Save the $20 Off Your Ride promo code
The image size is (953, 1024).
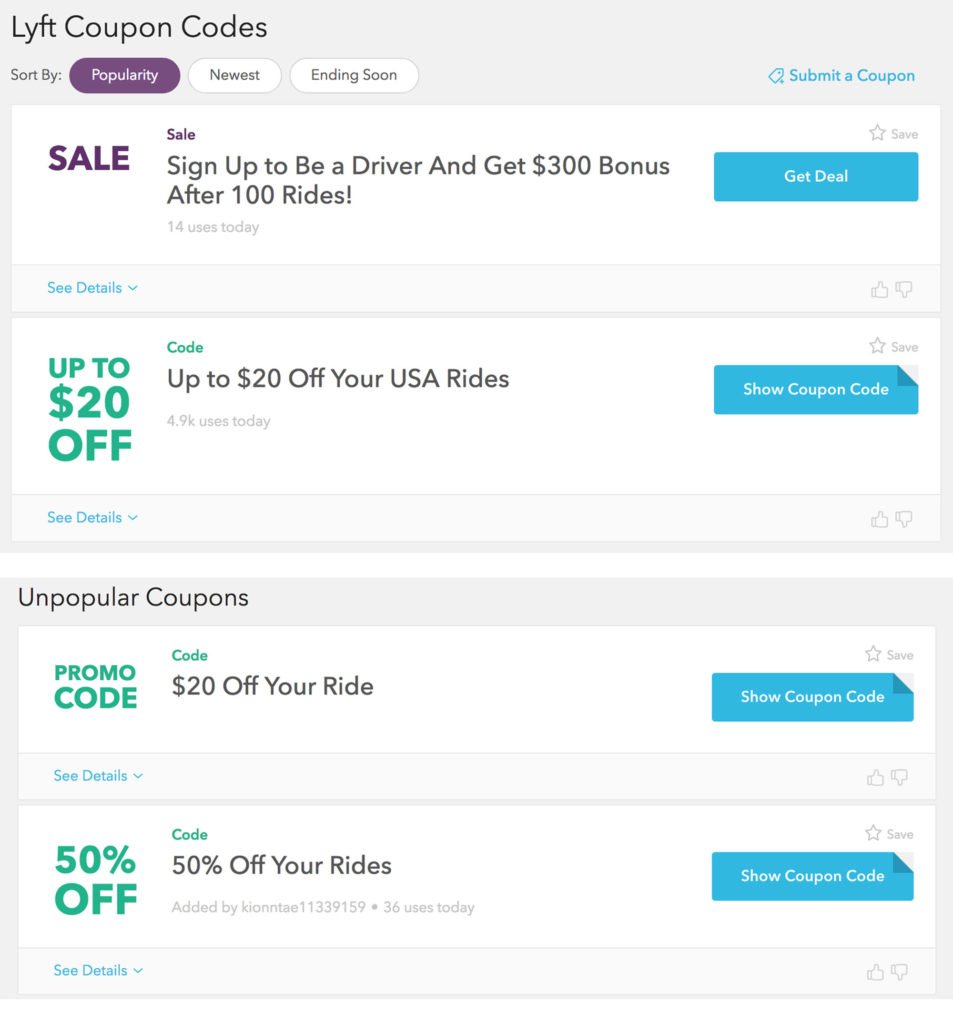(x=888, y=654)
